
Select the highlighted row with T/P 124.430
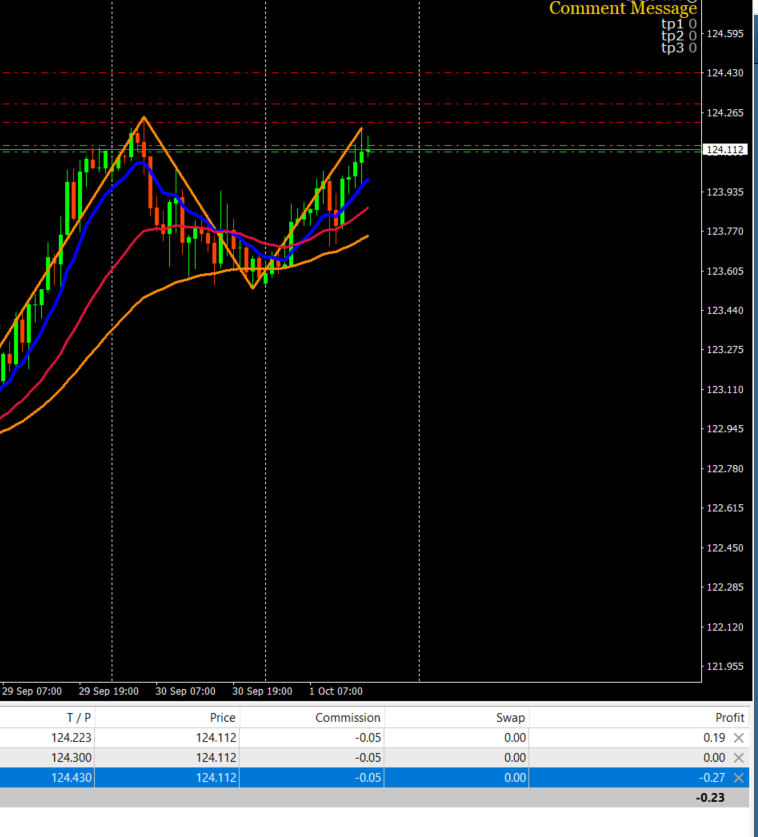point(374,778)
